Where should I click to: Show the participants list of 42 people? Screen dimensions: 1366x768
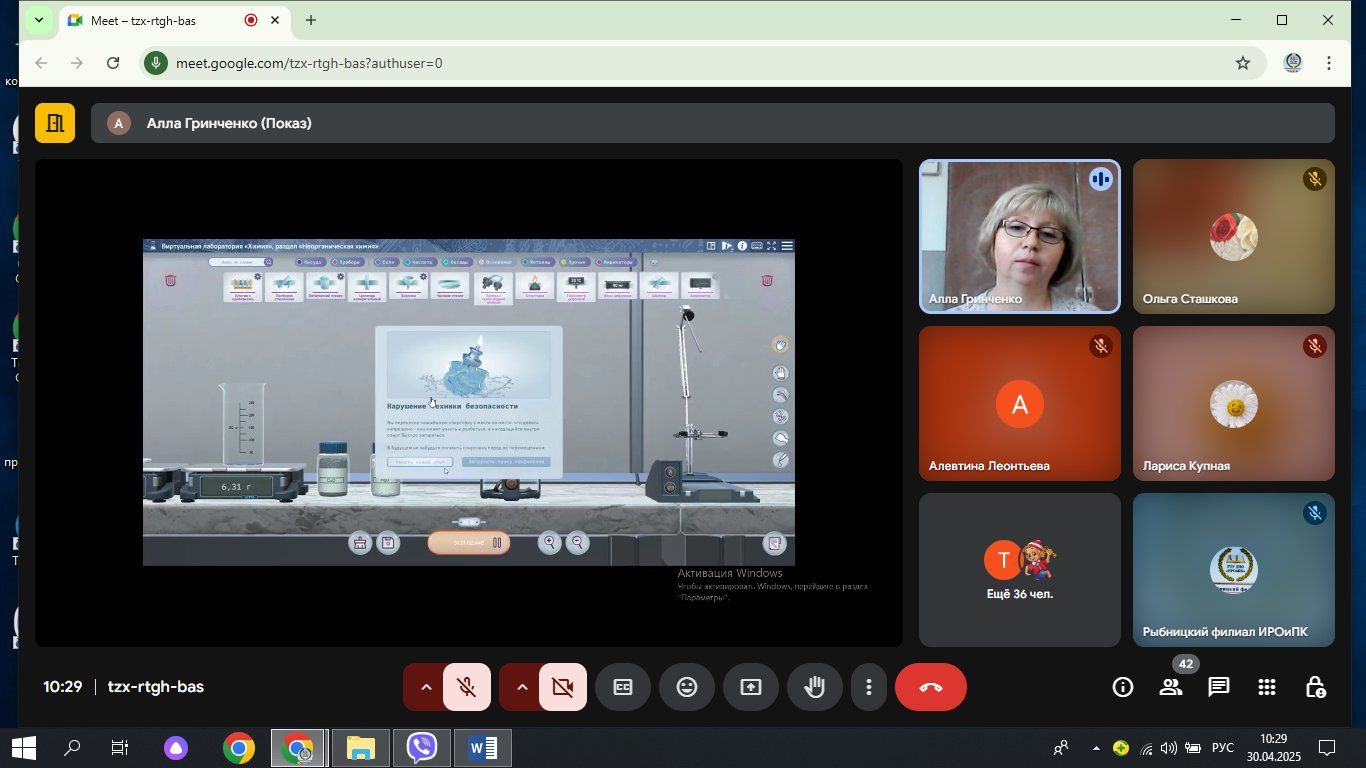click(1171, 687)
